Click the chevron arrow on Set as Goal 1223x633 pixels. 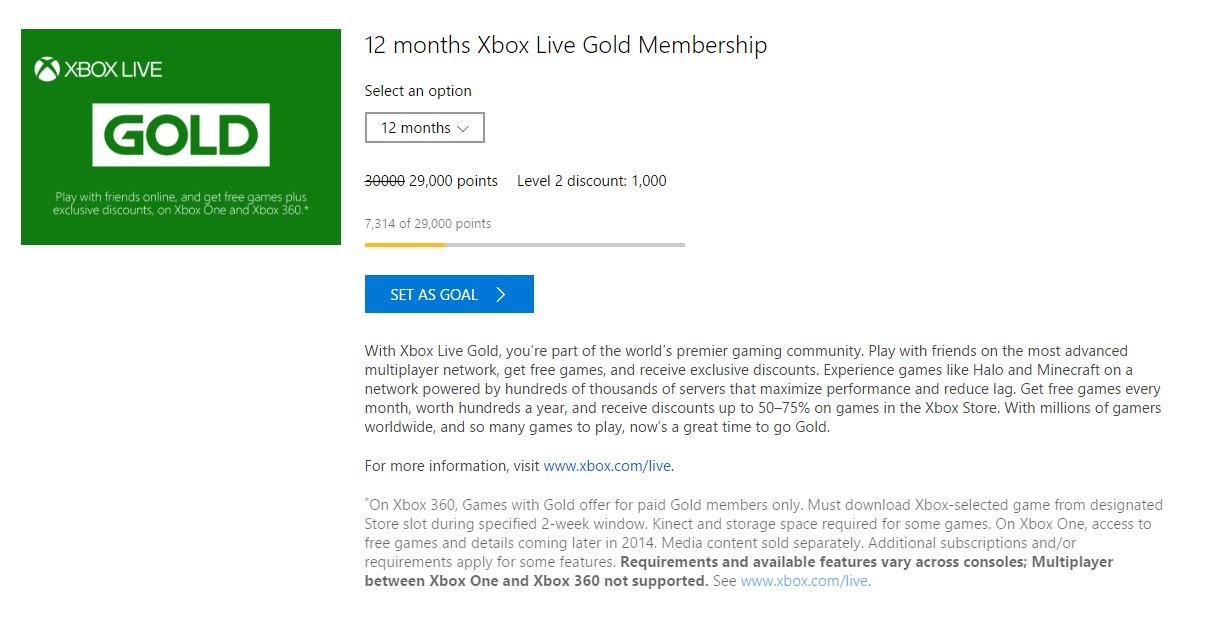click(x=501, y=294)
